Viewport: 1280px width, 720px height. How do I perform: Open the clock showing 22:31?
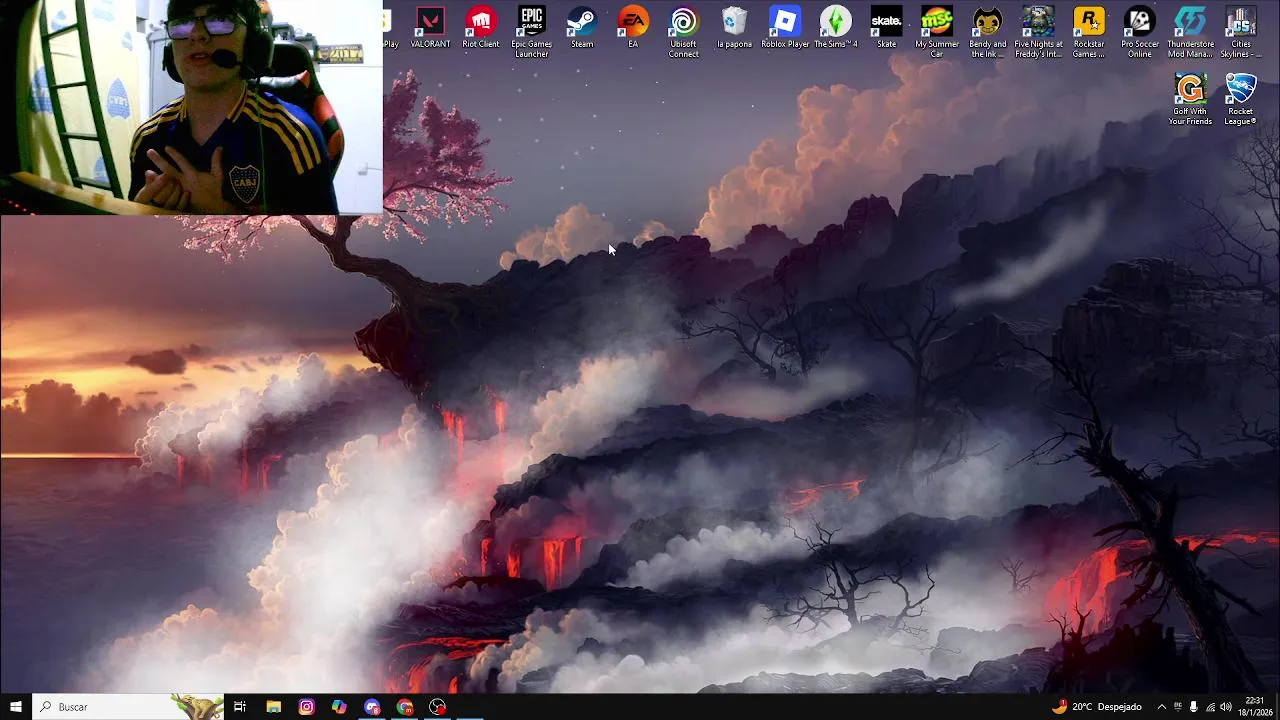(1255, 707)
